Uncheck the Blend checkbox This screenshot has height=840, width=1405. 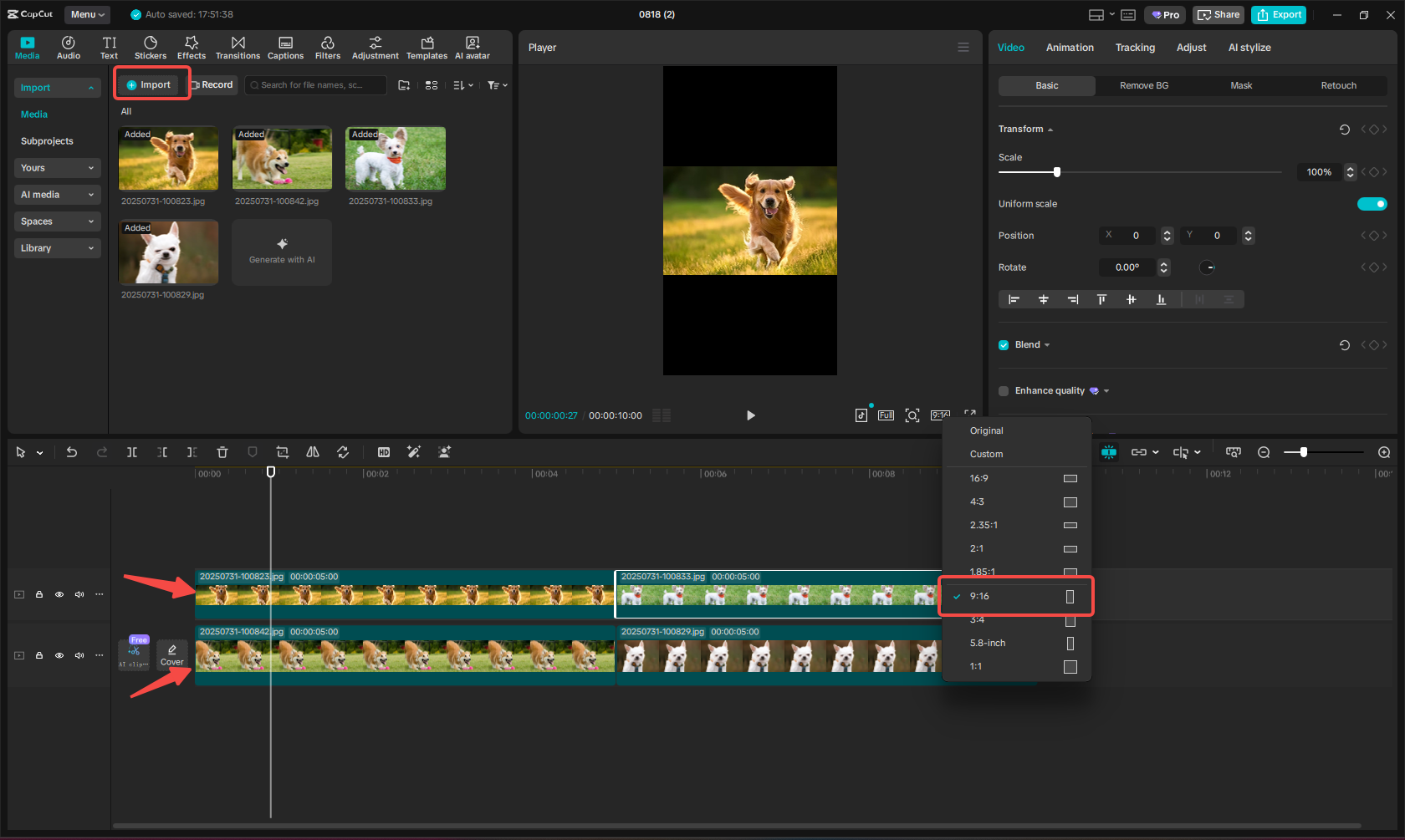[1003, 344]
